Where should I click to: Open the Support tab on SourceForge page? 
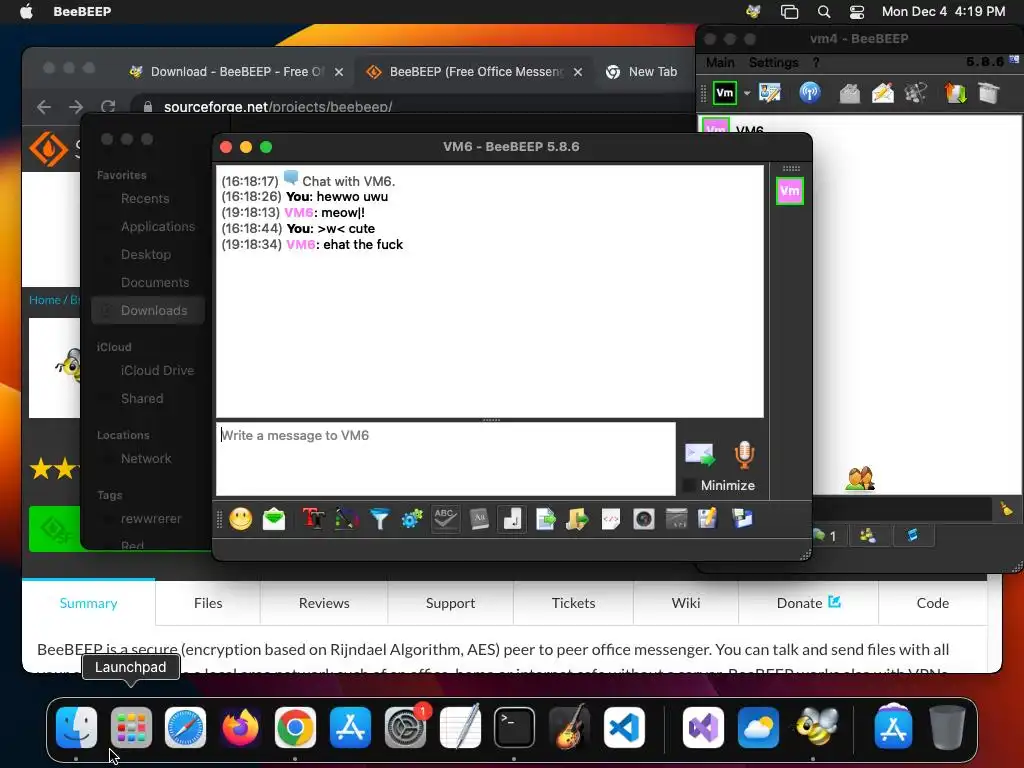450,603
